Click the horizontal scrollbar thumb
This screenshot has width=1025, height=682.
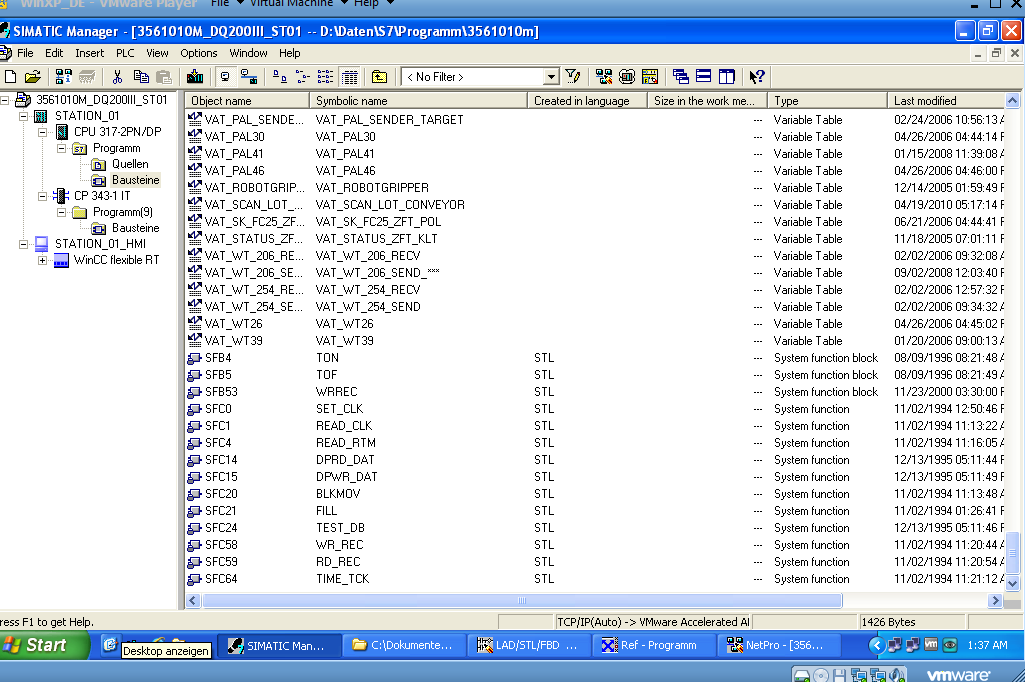pyautogui.click(x=522, y=600)
